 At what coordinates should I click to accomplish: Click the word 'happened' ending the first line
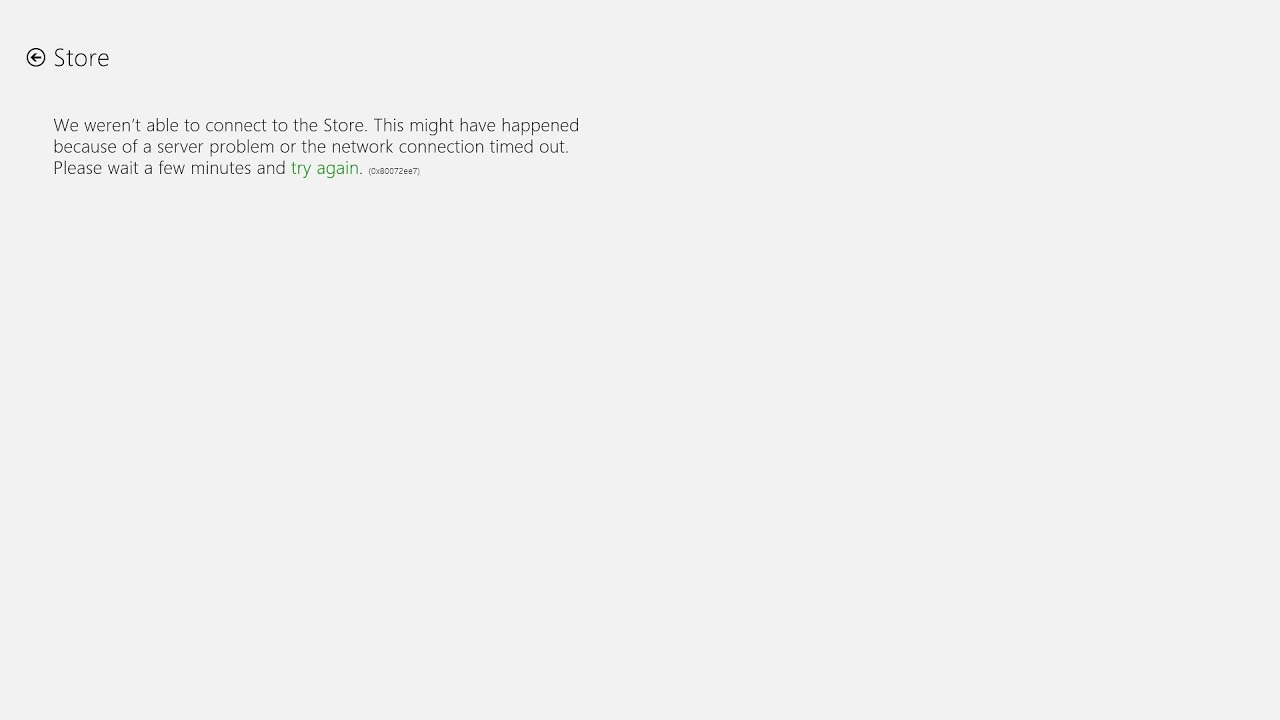(540, 126)
